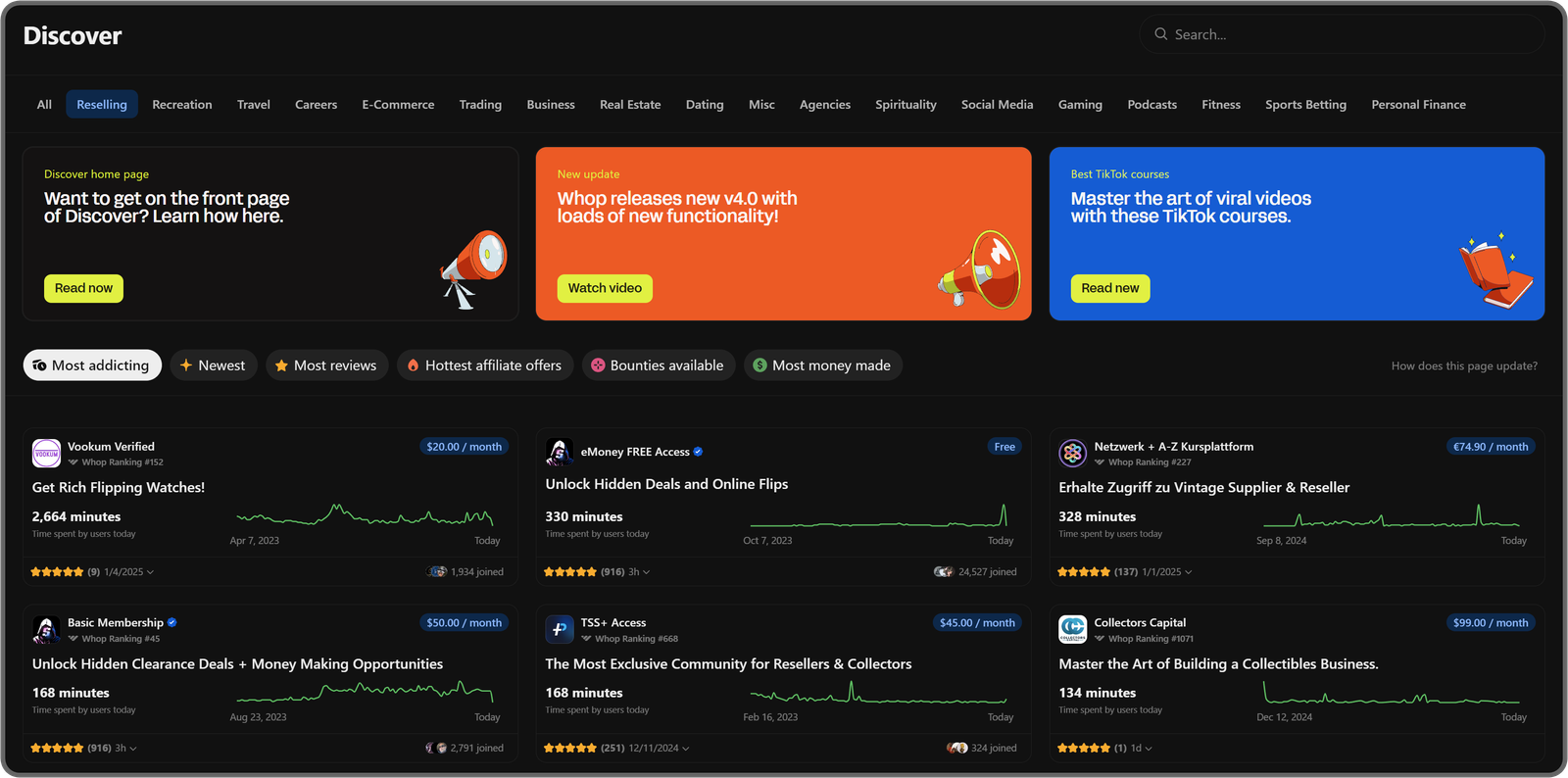Click the megaphone graphic on the orange update card

979,269
